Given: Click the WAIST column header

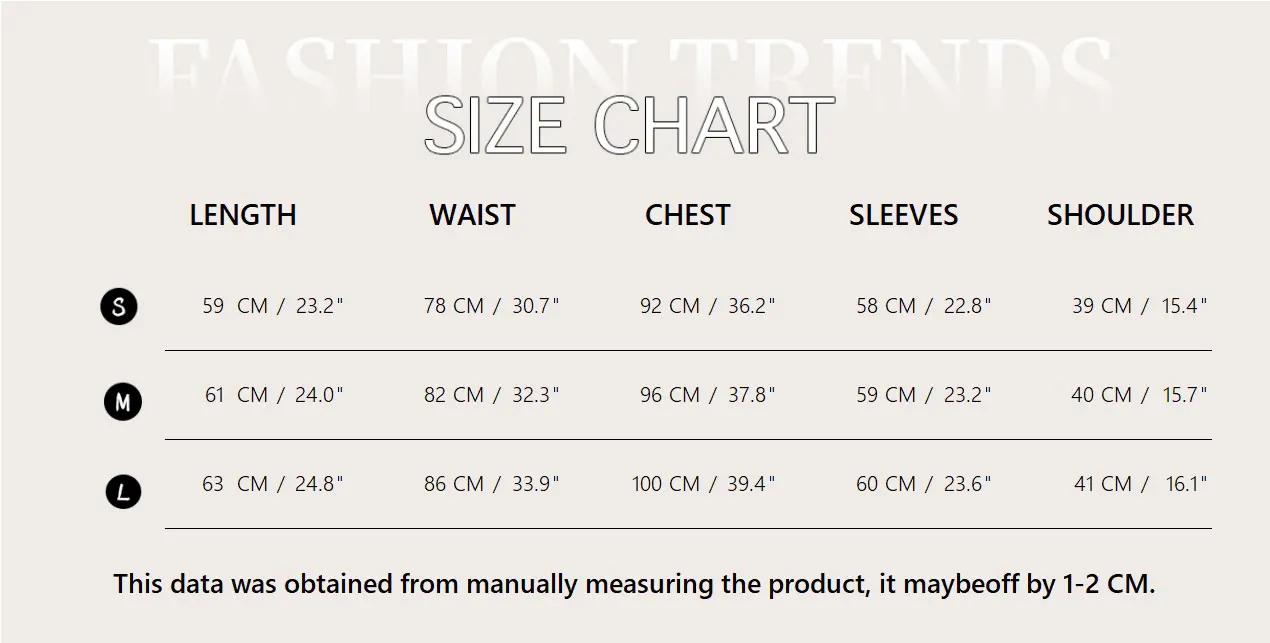Looking at the screenshot, I should pyautogui.click(x=472, y=215).
